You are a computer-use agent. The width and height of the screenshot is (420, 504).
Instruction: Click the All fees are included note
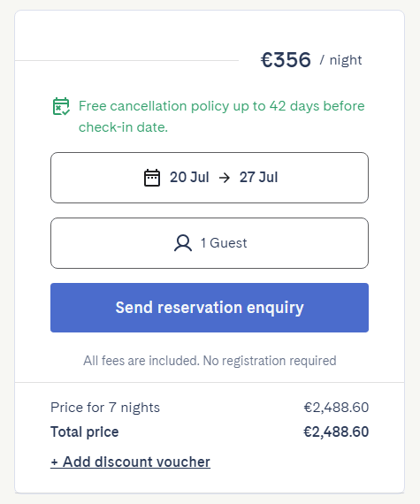click(x=210, y=361)
